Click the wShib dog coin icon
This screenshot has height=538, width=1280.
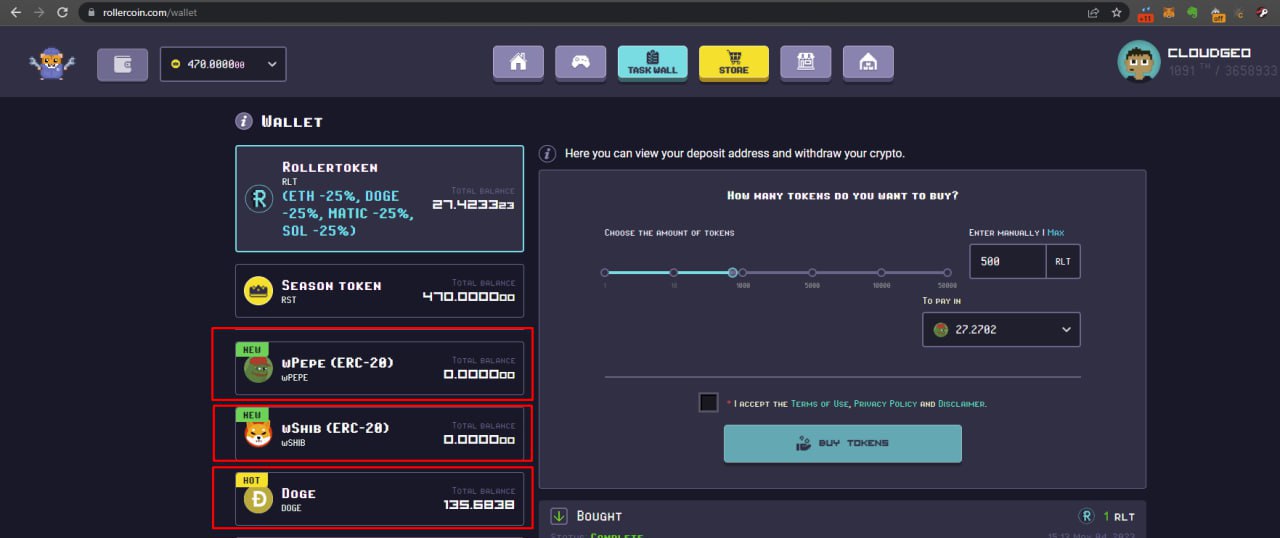[258, 434]
